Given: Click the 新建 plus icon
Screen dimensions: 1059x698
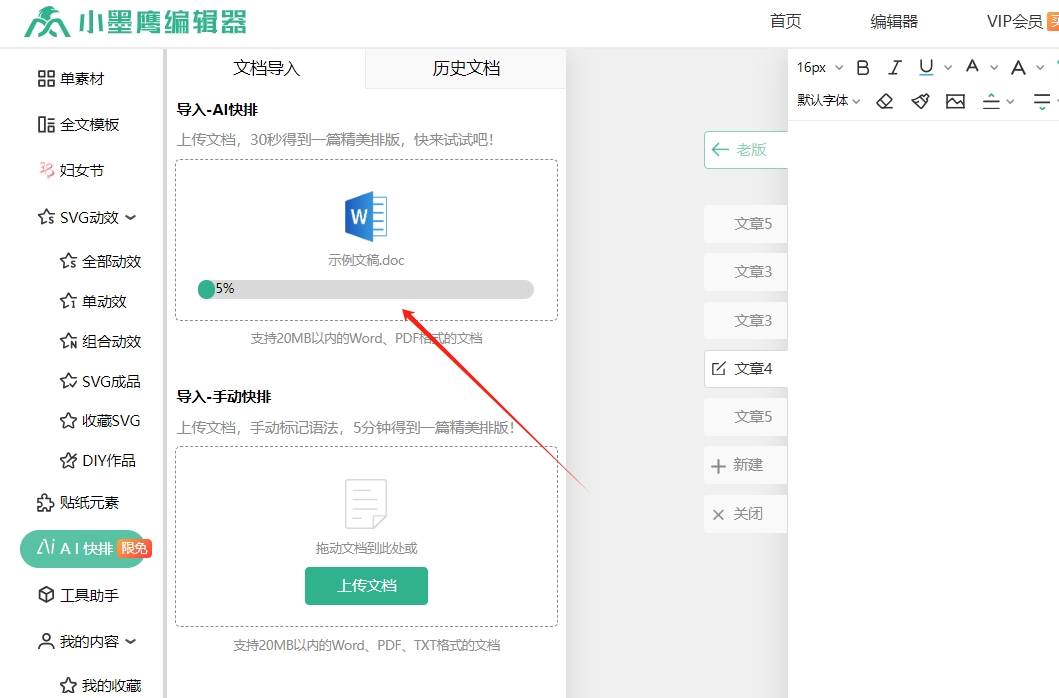Looking at the screenshot, I should point(718,466).
